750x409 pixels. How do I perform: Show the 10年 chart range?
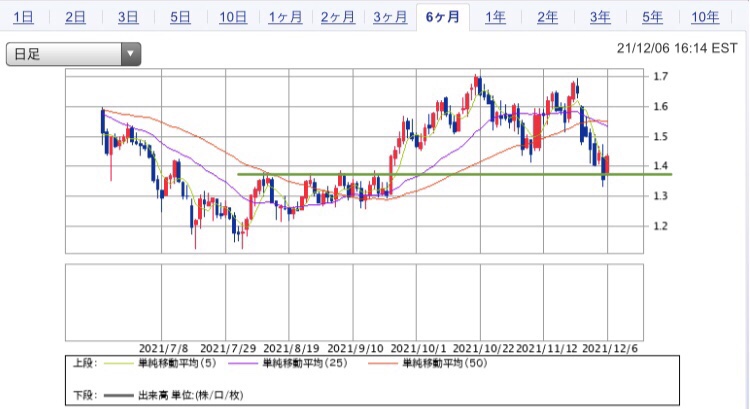[705, 17]
